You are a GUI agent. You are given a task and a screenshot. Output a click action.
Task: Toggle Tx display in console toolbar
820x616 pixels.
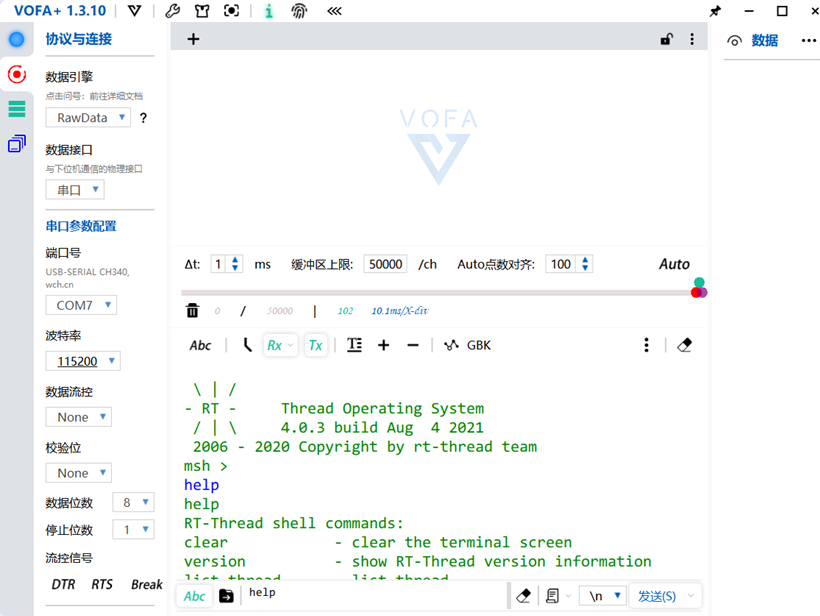(x=316, y=344)
